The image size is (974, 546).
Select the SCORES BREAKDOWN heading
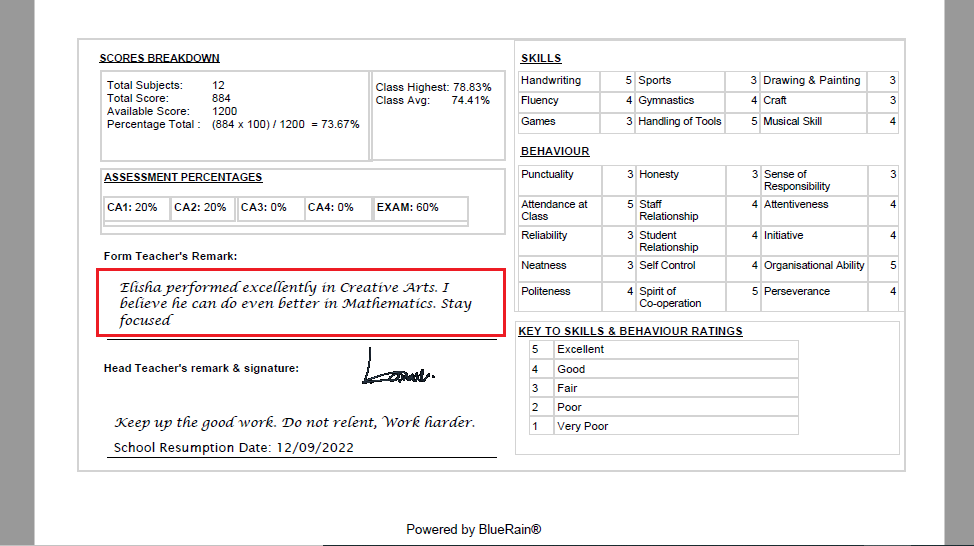[159, 58]
